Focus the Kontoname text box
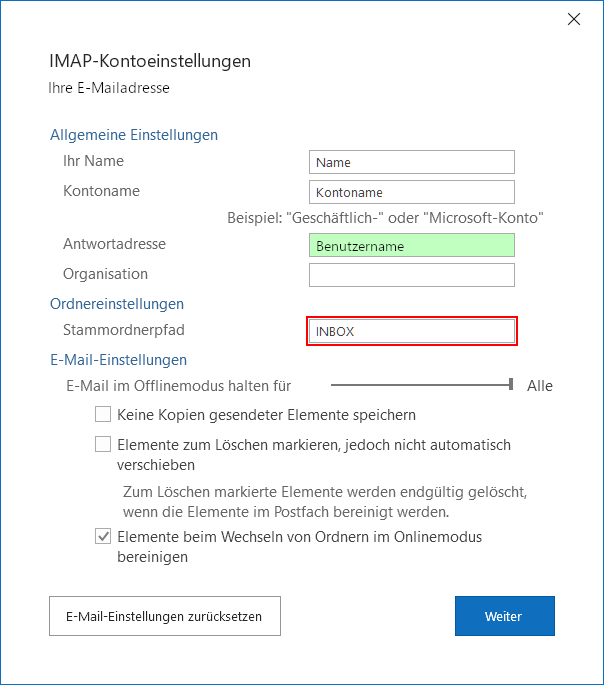The height and width of the screenshot is (685, 604). 412,192
